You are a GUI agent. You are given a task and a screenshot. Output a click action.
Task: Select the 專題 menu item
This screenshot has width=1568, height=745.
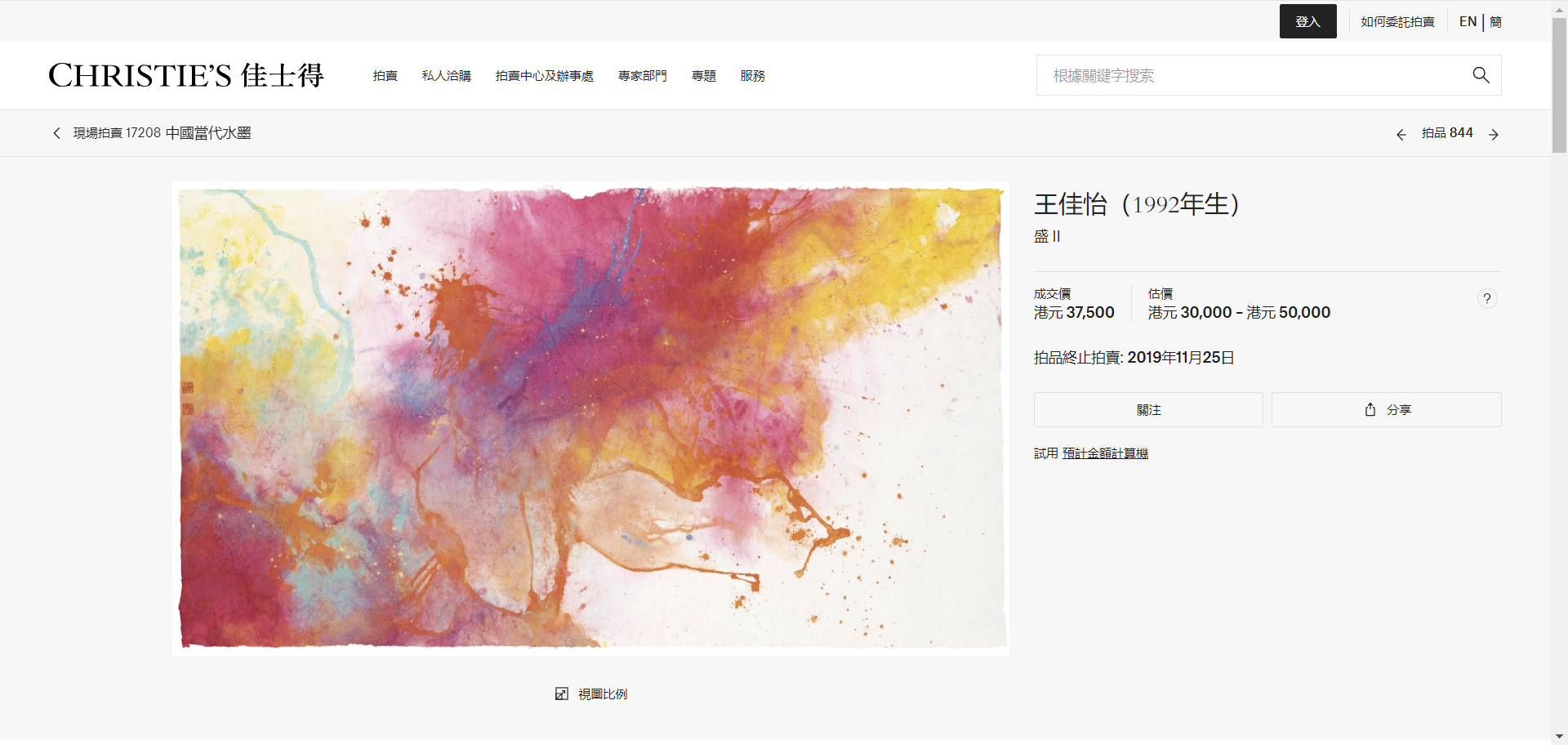(x=703, y=76)
